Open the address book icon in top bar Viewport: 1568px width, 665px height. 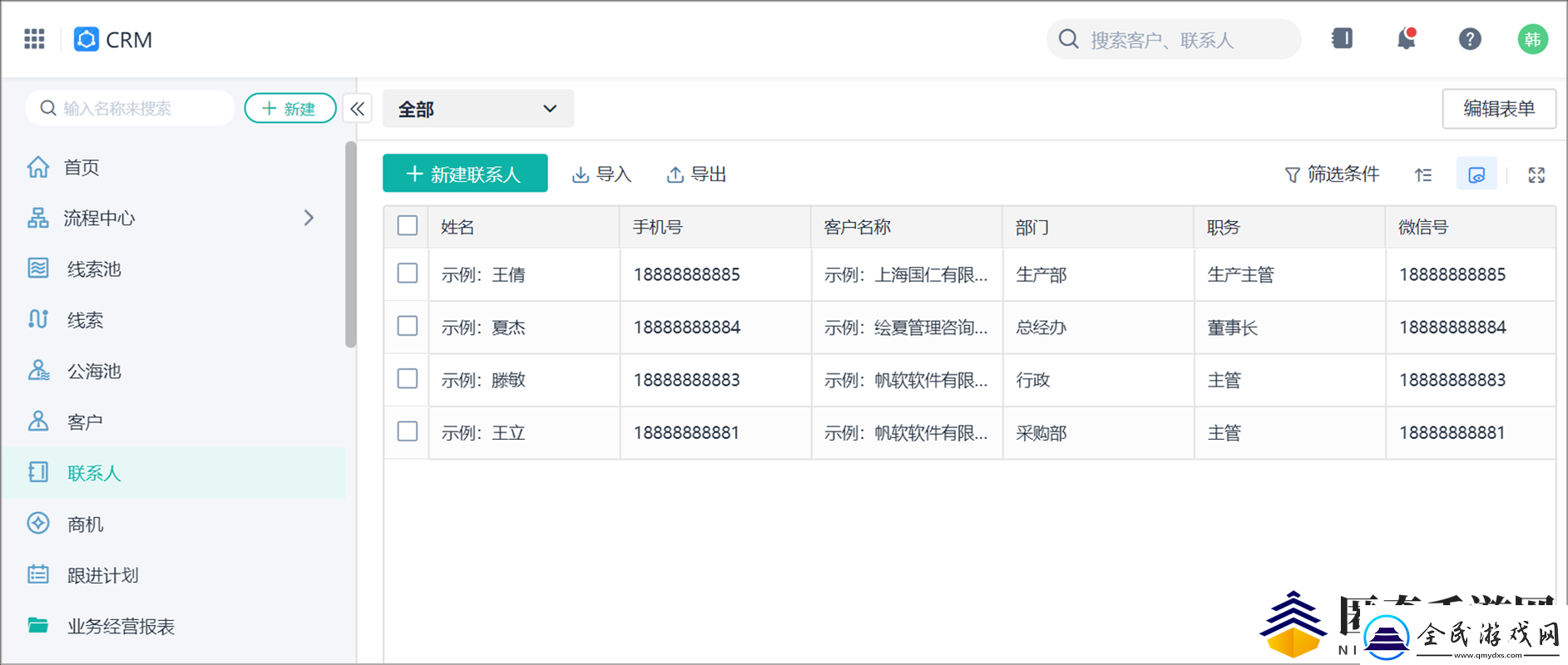pos(1342,38)
